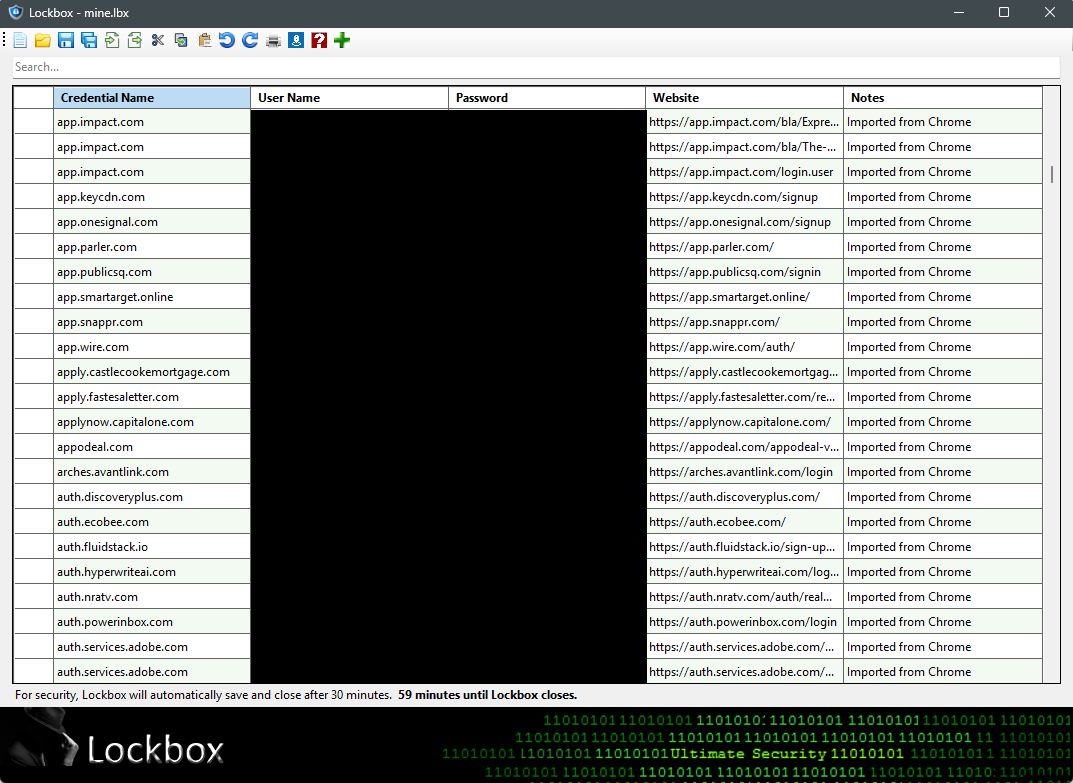Export credentials from Lockbox
The height and width of the screenshot is (783, 1073).
pyautogui.click(x=134, y=40)
